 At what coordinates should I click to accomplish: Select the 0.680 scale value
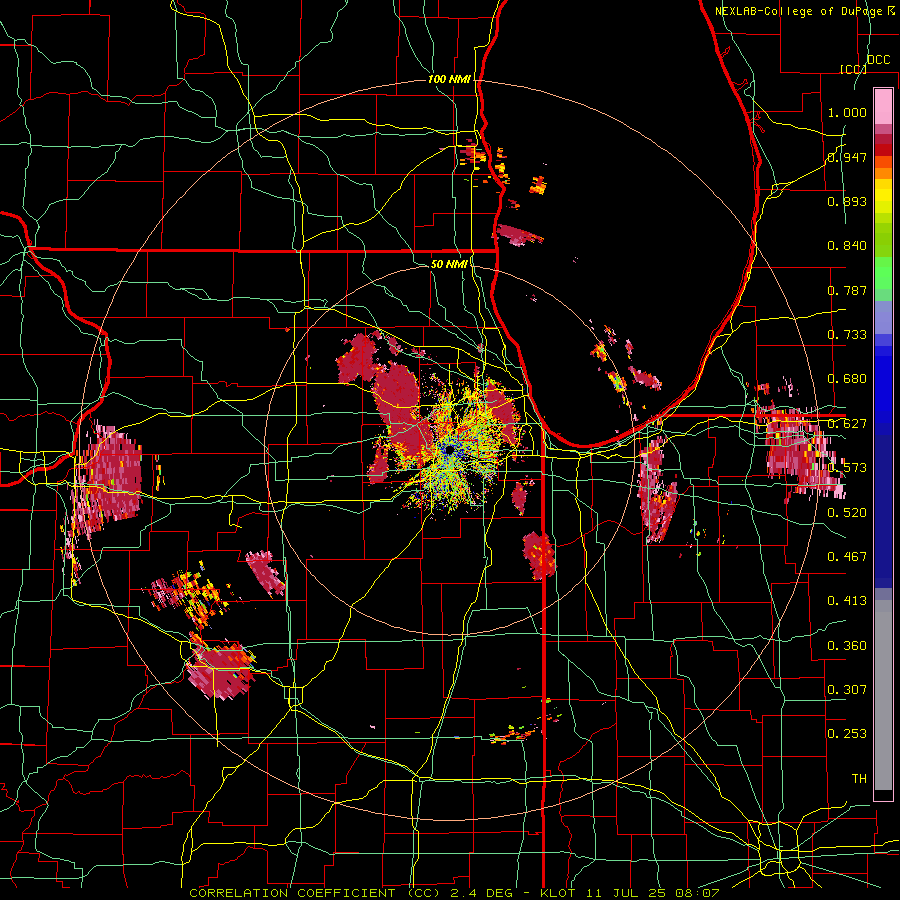[x=847, y=379]
